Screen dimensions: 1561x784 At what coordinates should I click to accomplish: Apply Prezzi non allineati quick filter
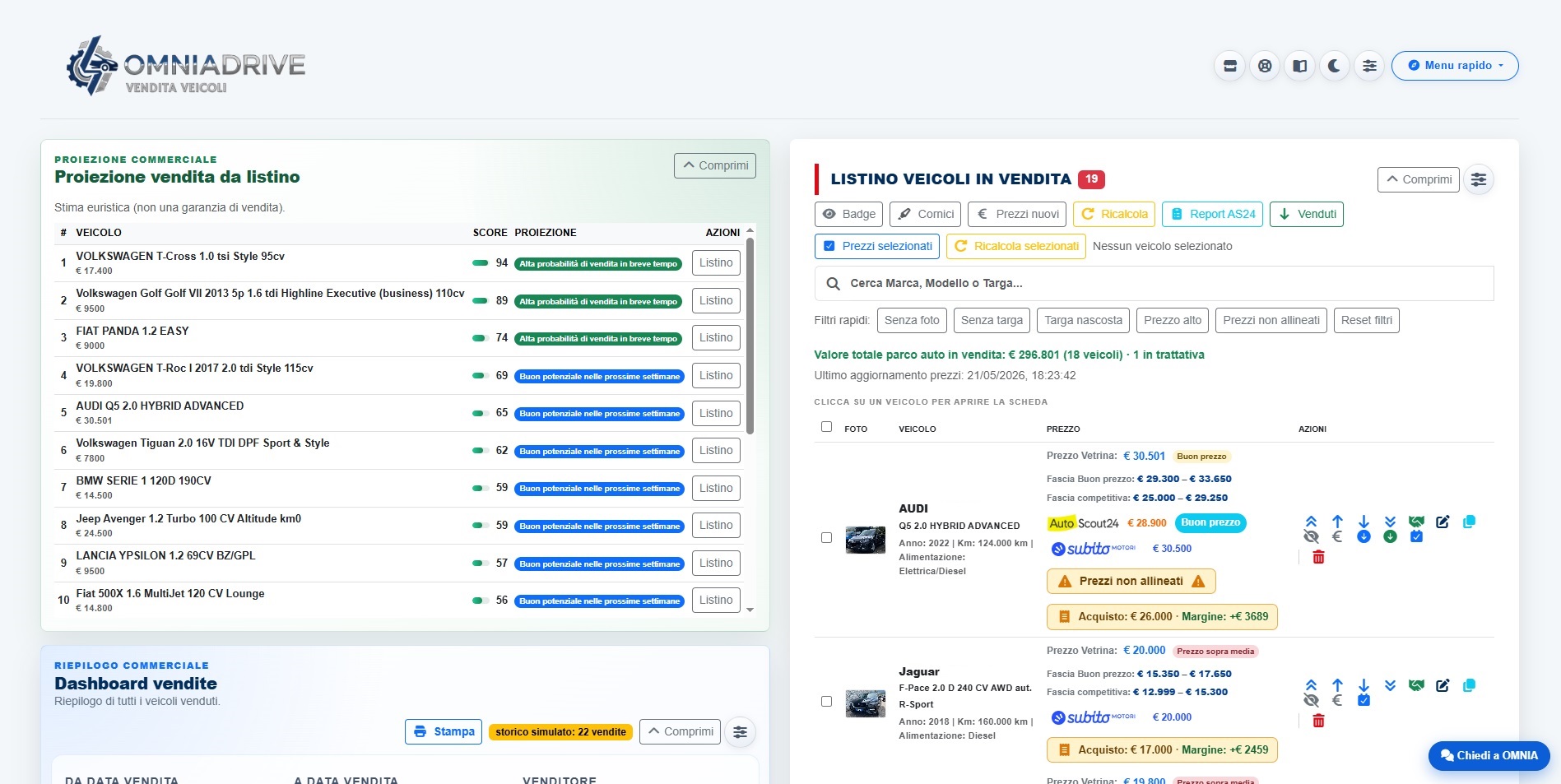(1271, 320)
